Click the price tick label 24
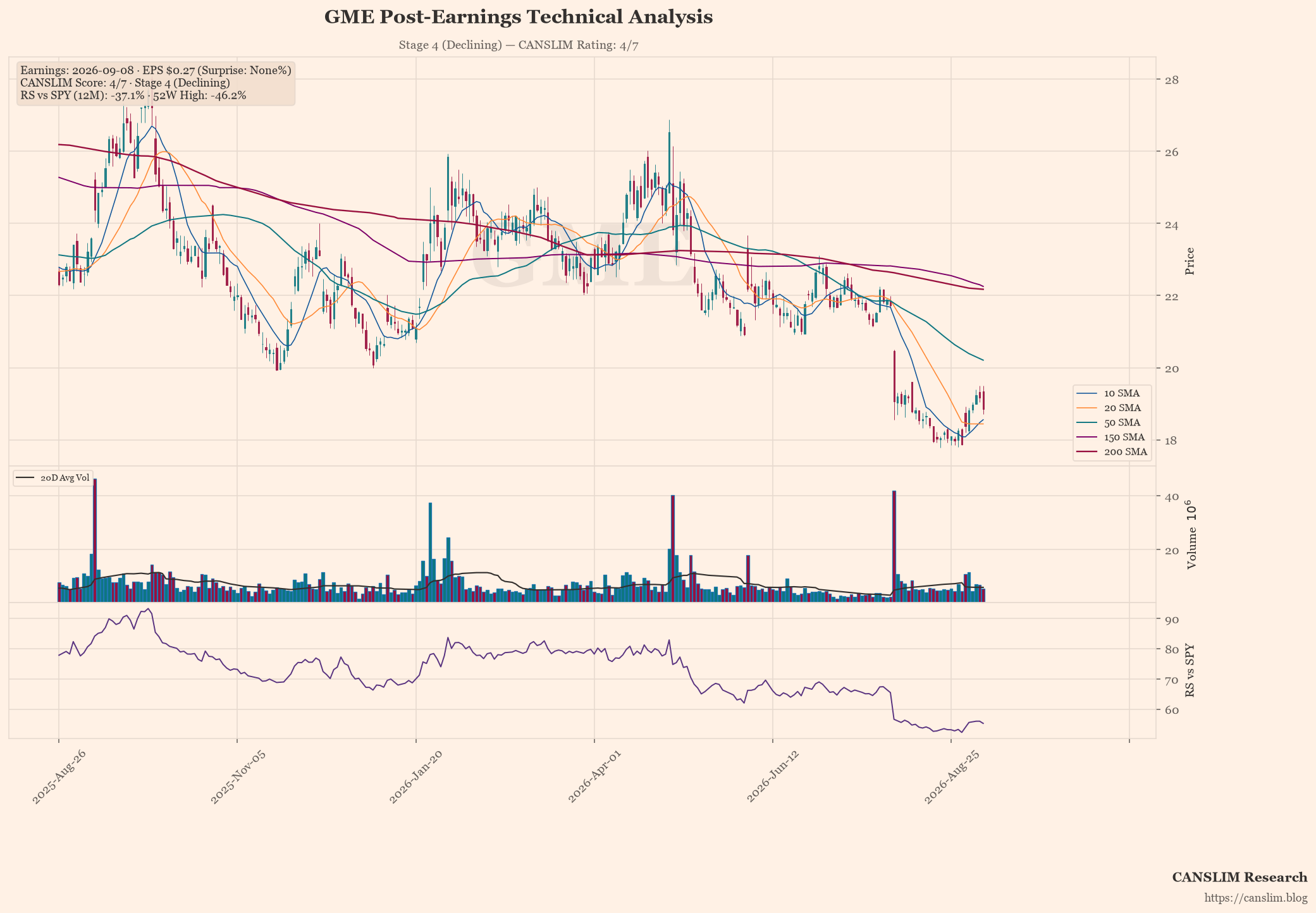The width and height of the screenshot is (1316, 913). [x=1171, y=224]
